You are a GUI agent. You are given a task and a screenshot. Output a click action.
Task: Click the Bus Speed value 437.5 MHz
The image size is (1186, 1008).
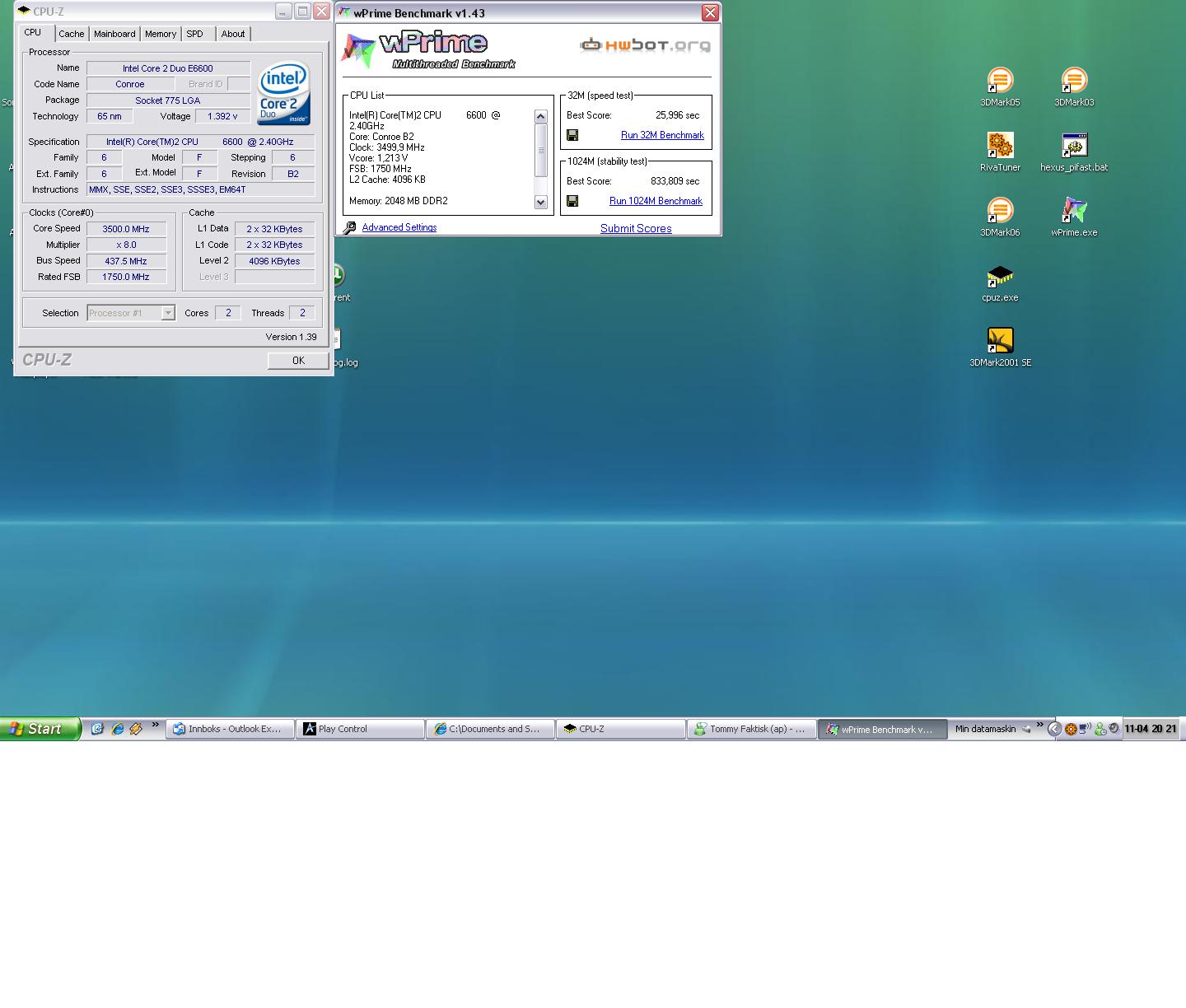coord(126,261)
